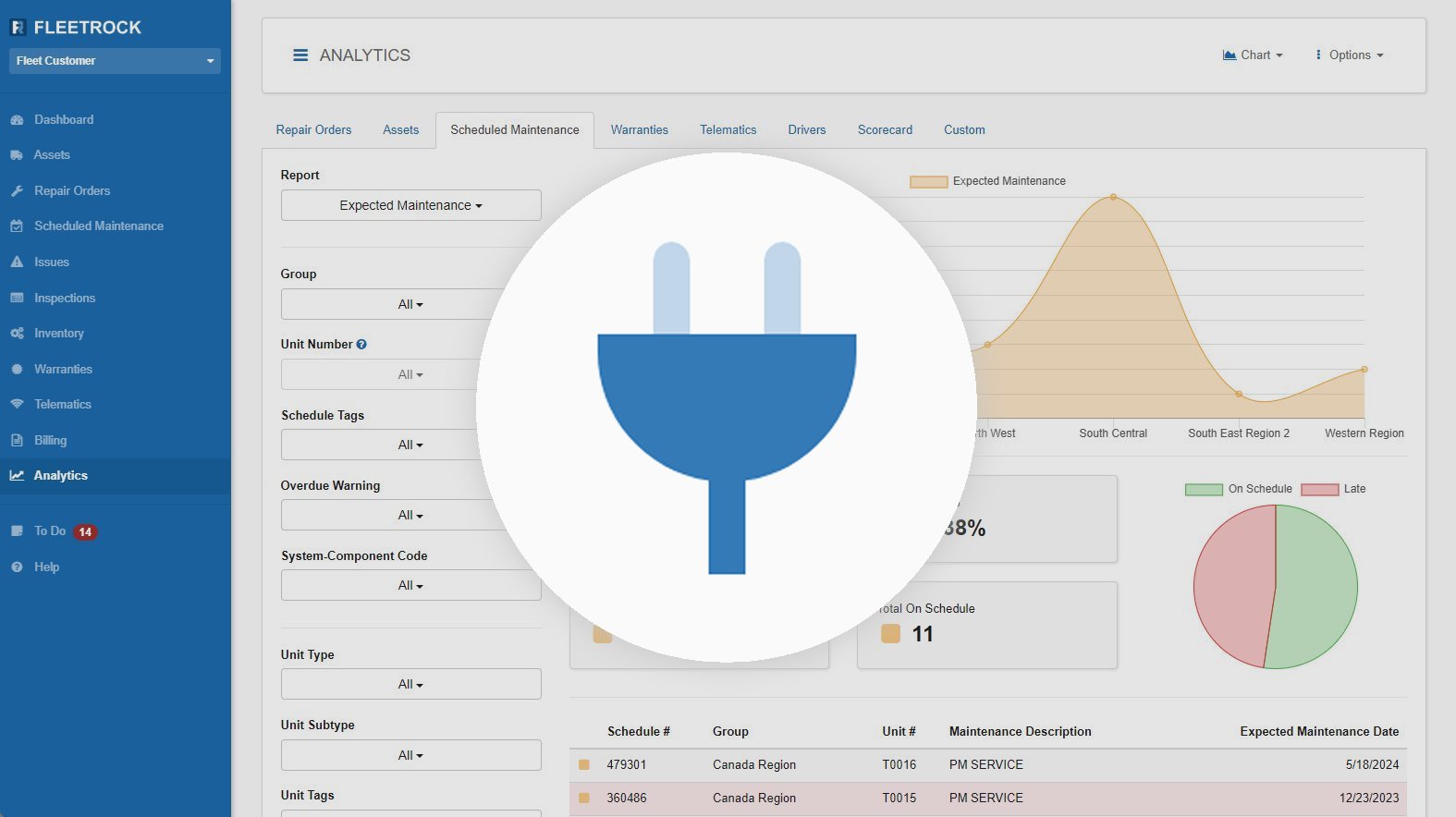Toggle the Expected Maintenance chart legend
The height and width of the screenshot is (817, 1456).
pyautogui.click(x=987, y=182)
